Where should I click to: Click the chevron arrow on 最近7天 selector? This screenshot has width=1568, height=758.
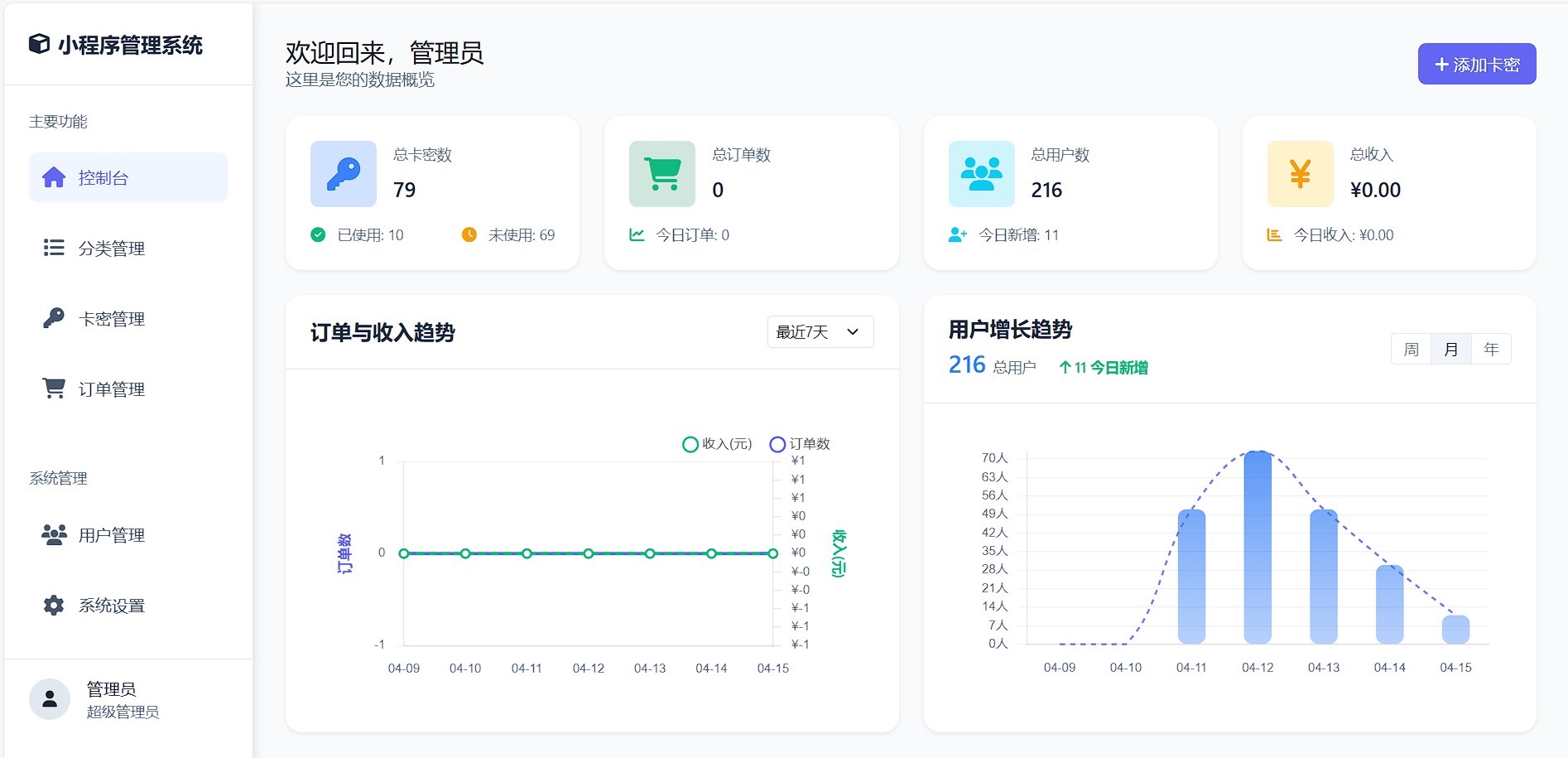[x=853, y=332]
